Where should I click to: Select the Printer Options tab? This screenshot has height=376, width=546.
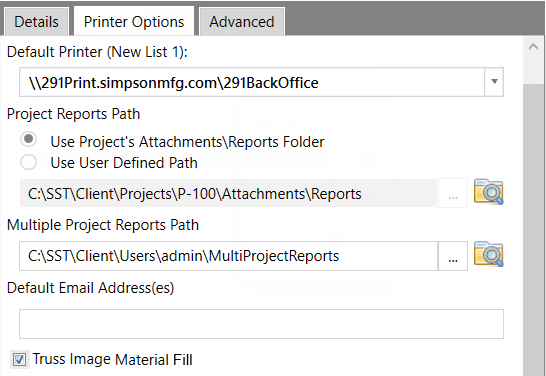pyautogui.click(x=134, y=21)
